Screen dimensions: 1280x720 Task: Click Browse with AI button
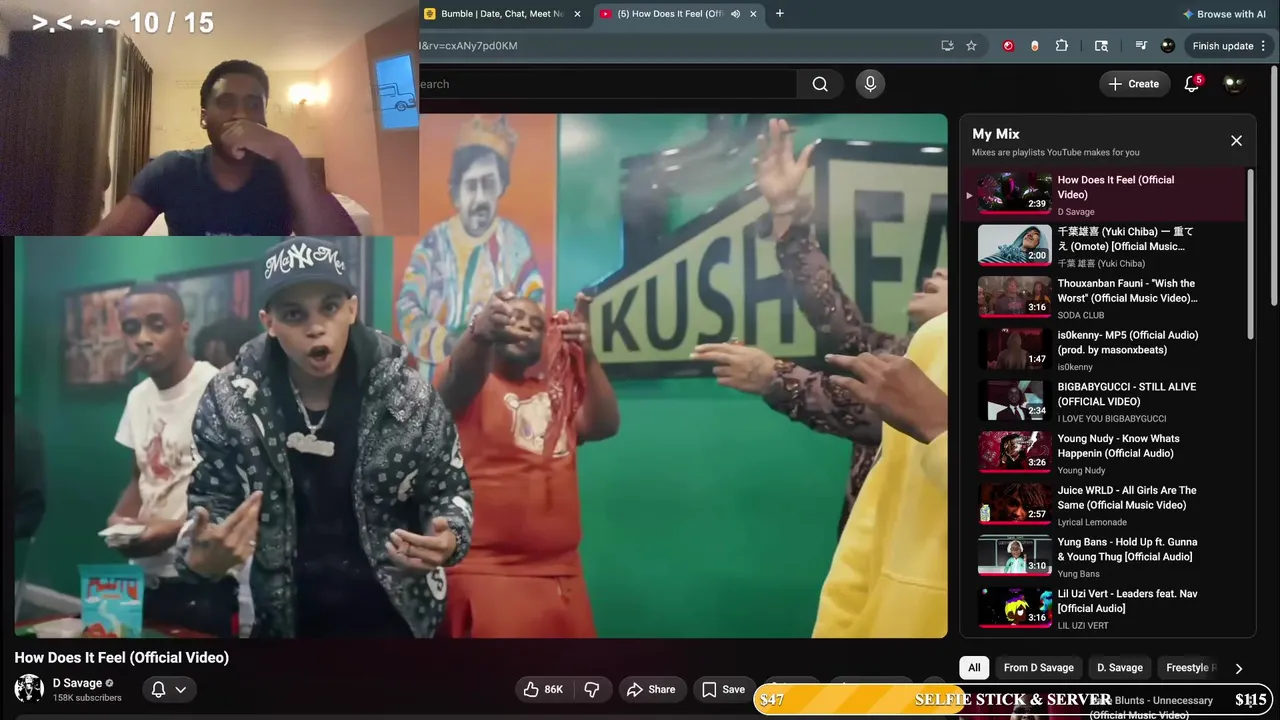coord(1224,14)
